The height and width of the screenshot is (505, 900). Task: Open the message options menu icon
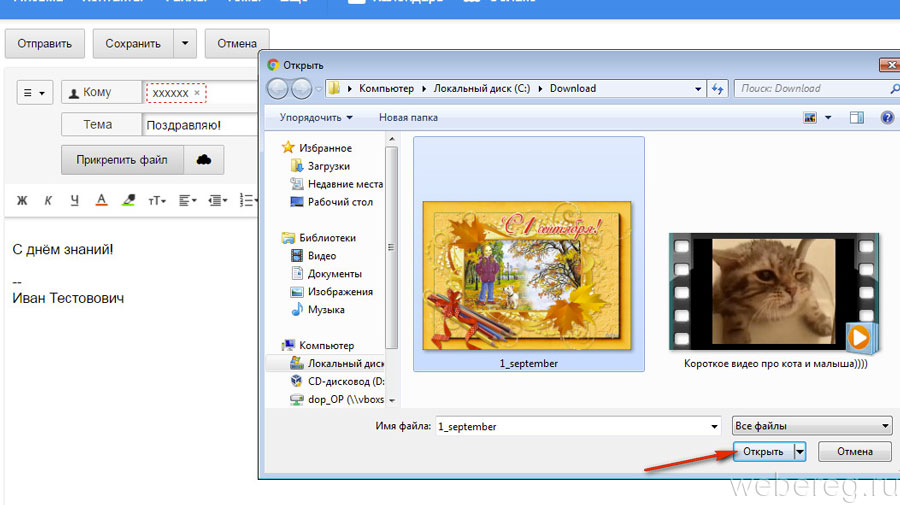click(34, 92)
